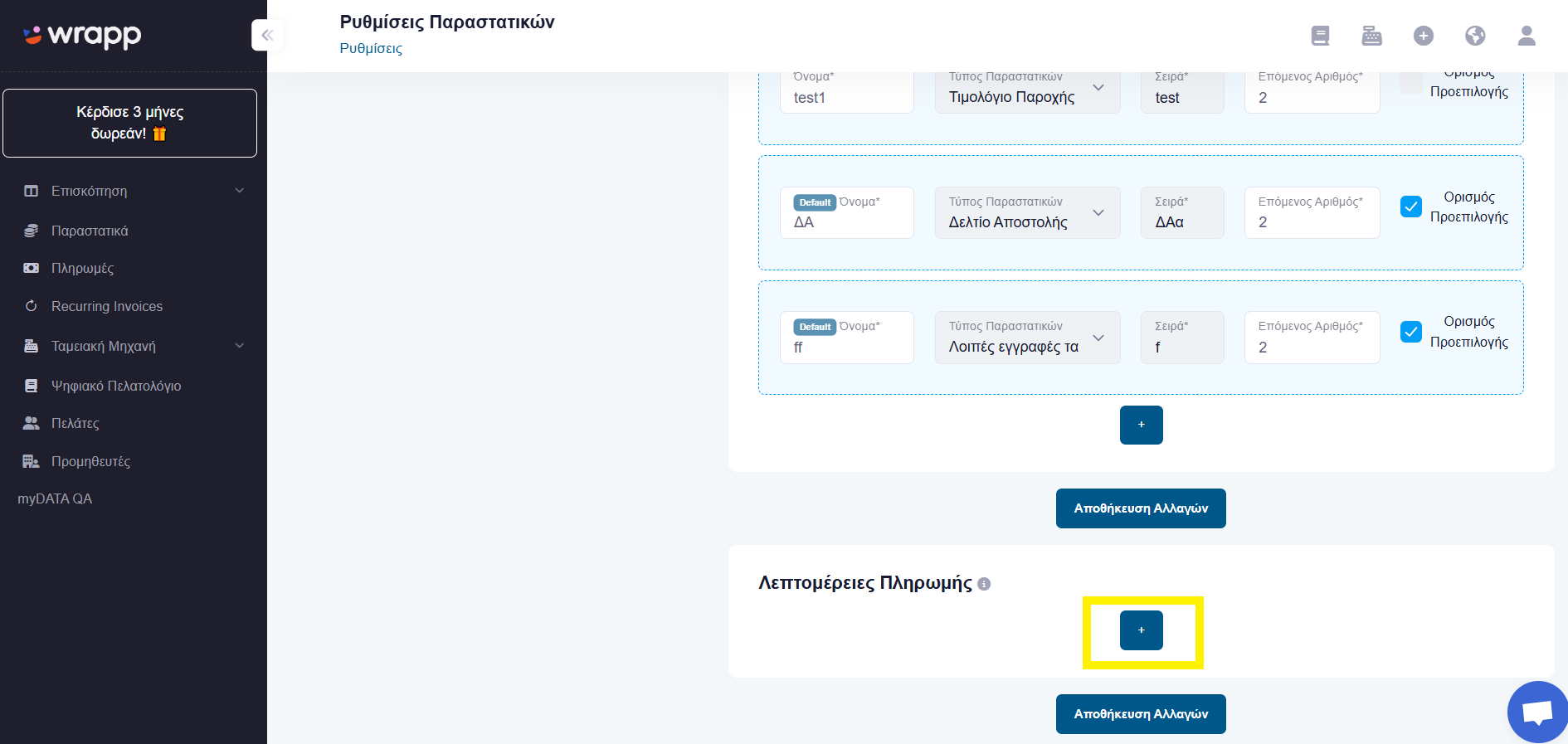Viewport: 1568px width, 744px height.
Task: Open the globe language icon
Action: click(x=1475, y=36)
